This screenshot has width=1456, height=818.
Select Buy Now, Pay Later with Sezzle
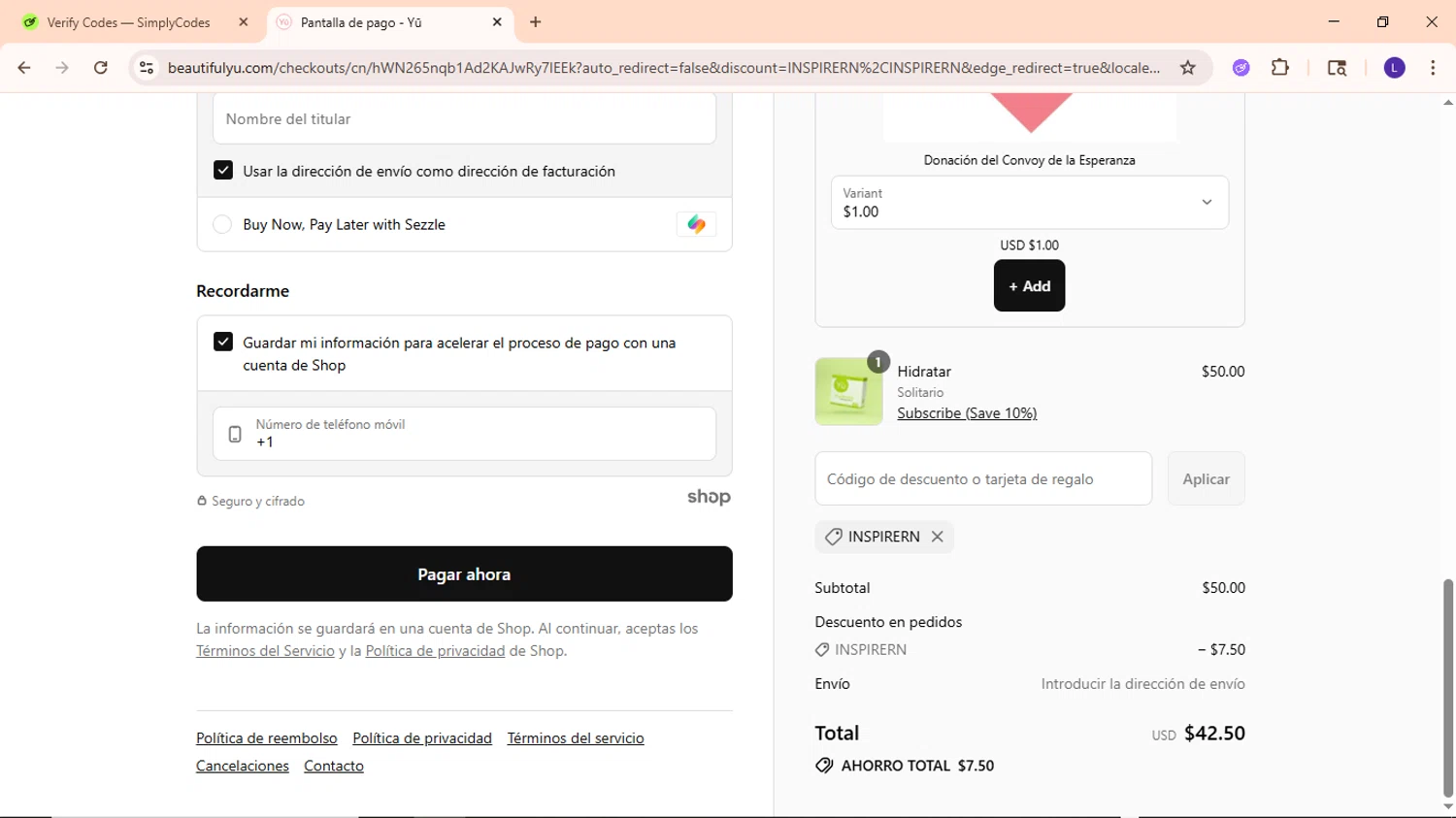222,224
